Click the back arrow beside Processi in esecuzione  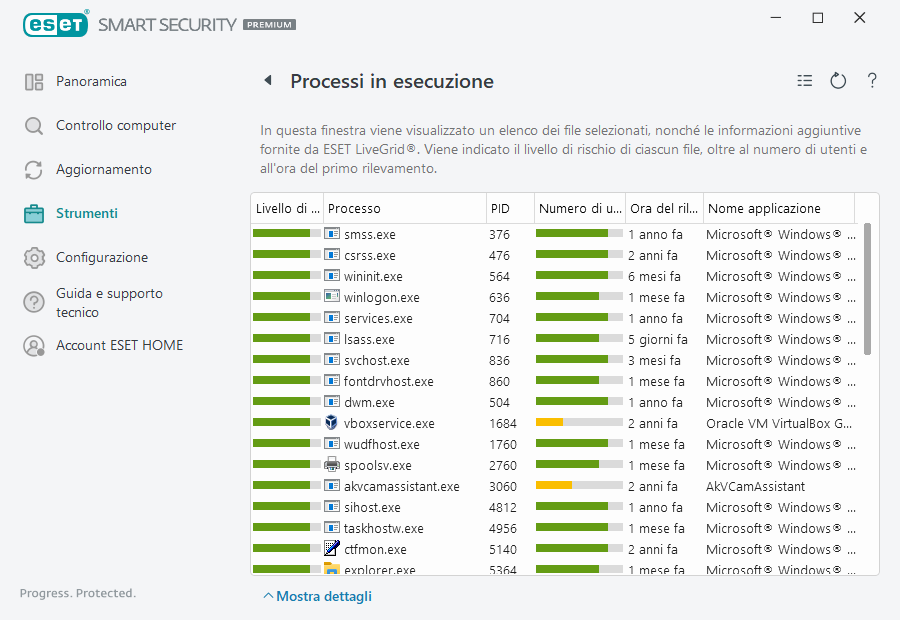268,81
